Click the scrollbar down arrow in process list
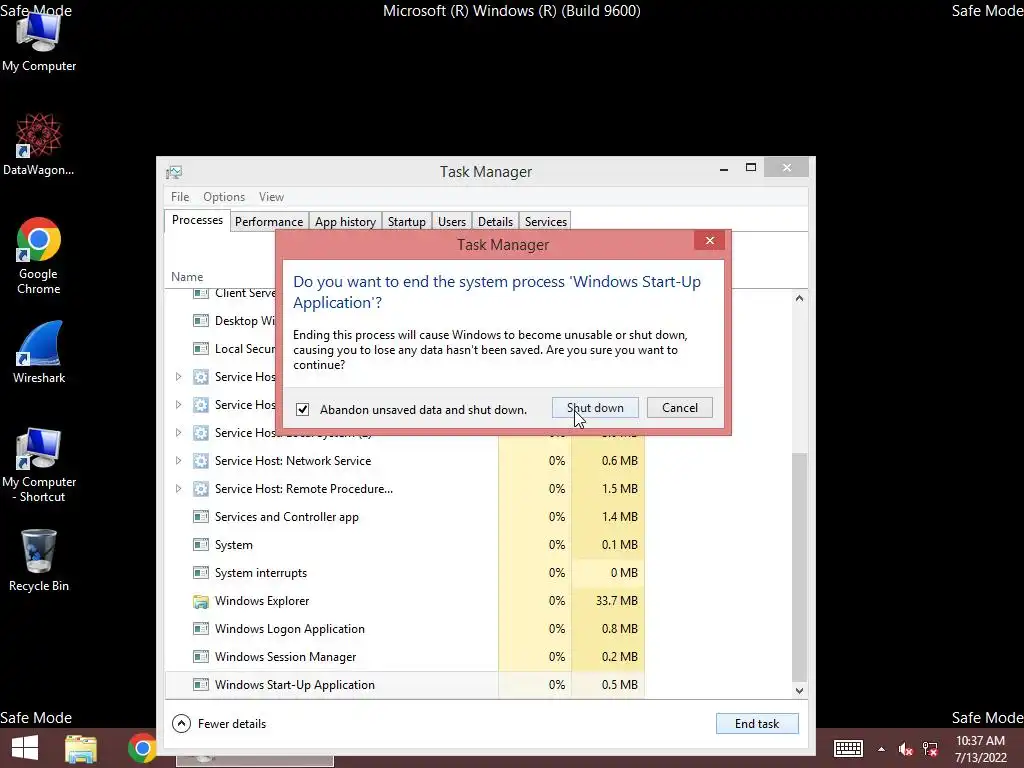 click(x=799, y=690)
